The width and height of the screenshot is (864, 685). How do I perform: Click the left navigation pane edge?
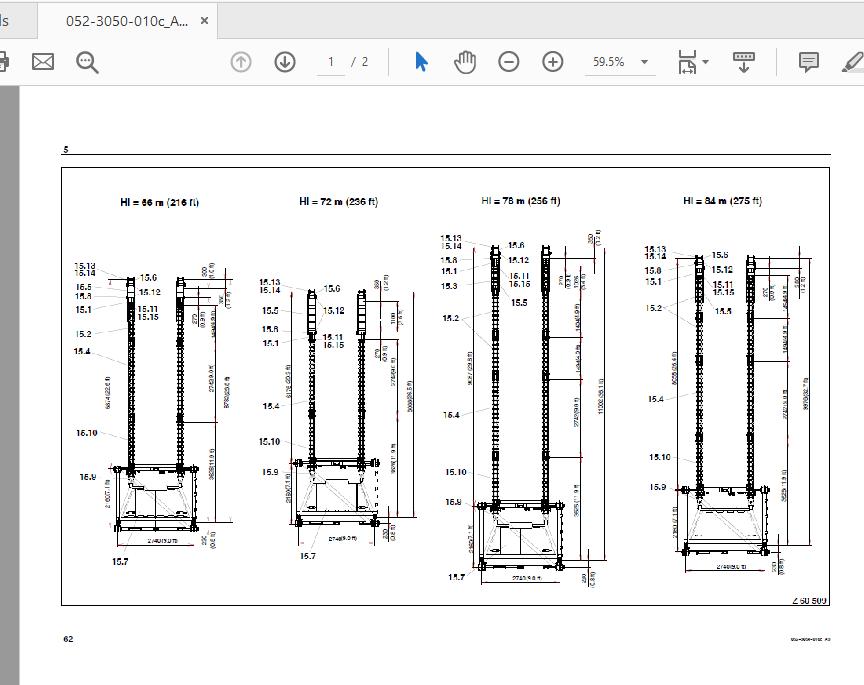[6, 380]
